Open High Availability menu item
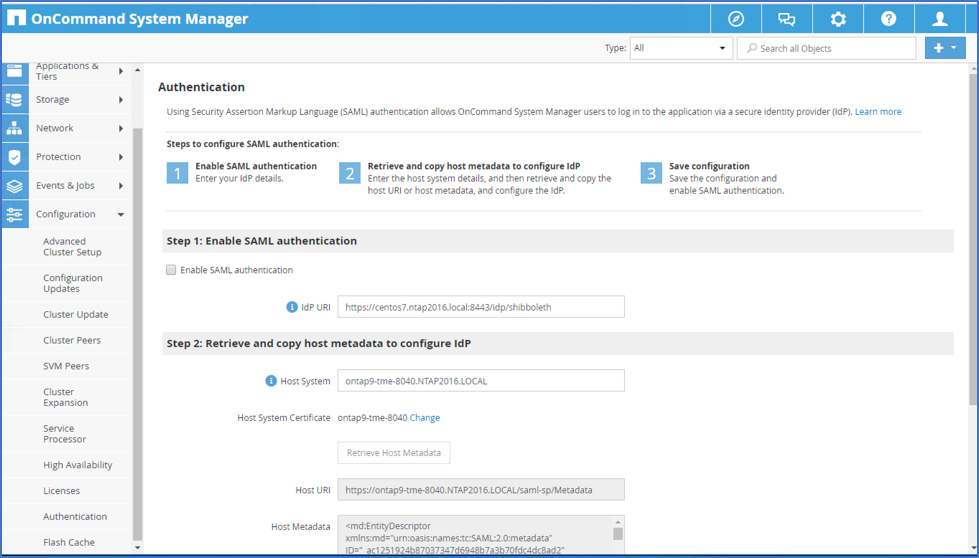This screenshot has height=558, width=979. [x=78, y=465]
